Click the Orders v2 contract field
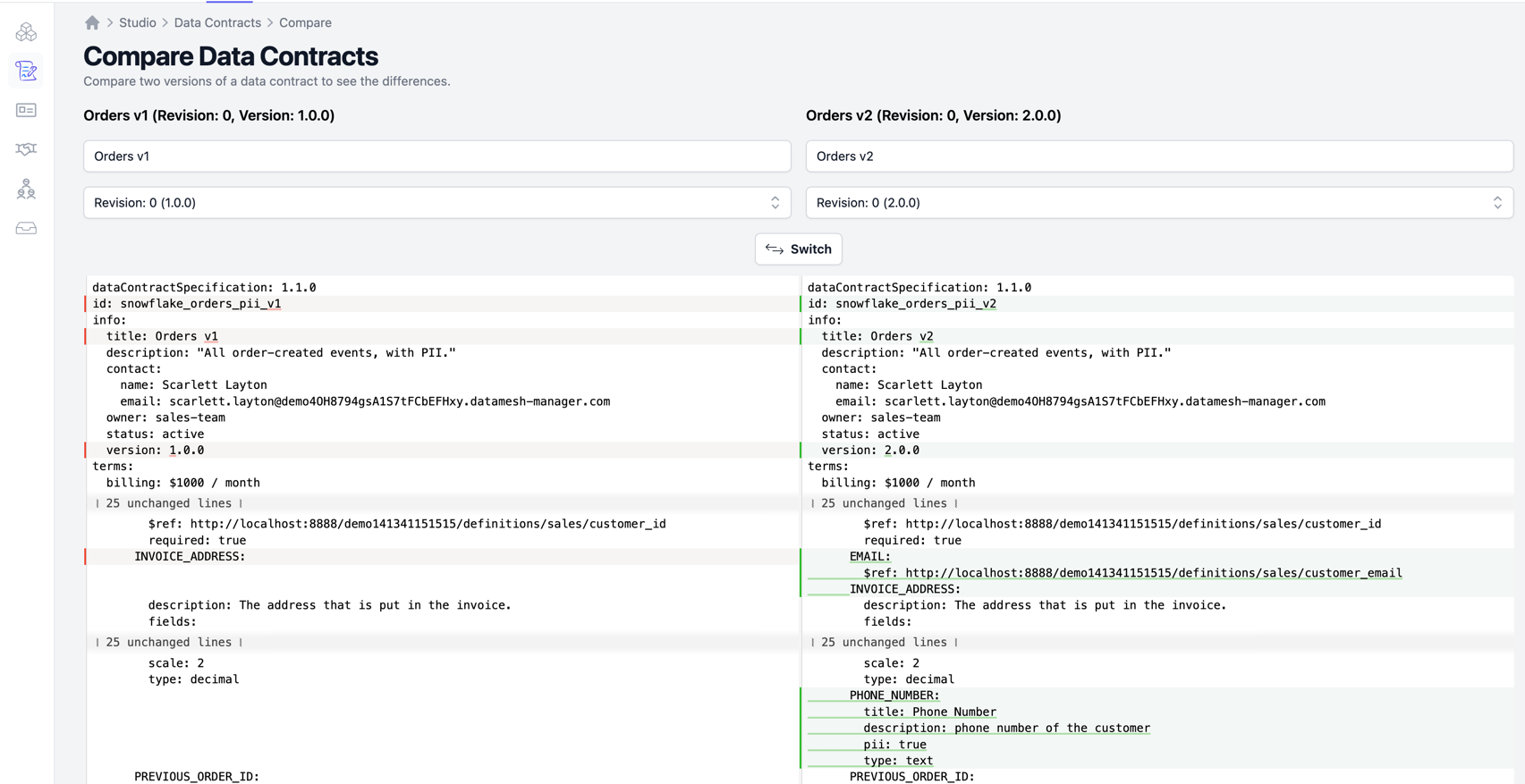 pos(1159,156)
